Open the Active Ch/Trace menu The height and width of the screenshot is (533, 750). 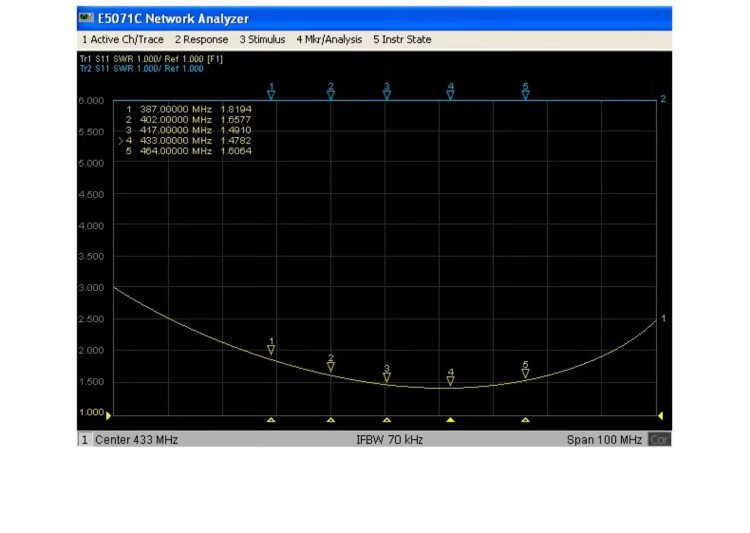click(x=124, y=40)
